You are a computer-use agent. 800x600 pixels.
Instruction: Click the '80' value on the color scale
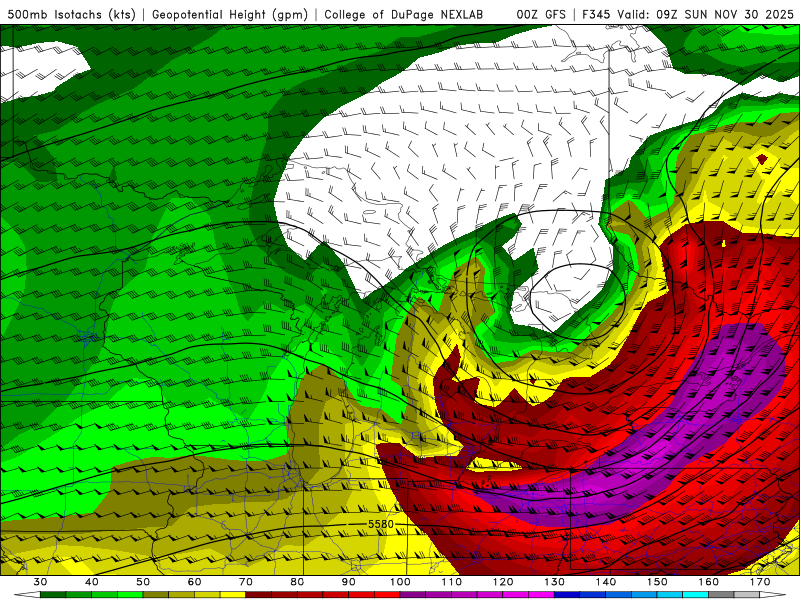point(297,582)
